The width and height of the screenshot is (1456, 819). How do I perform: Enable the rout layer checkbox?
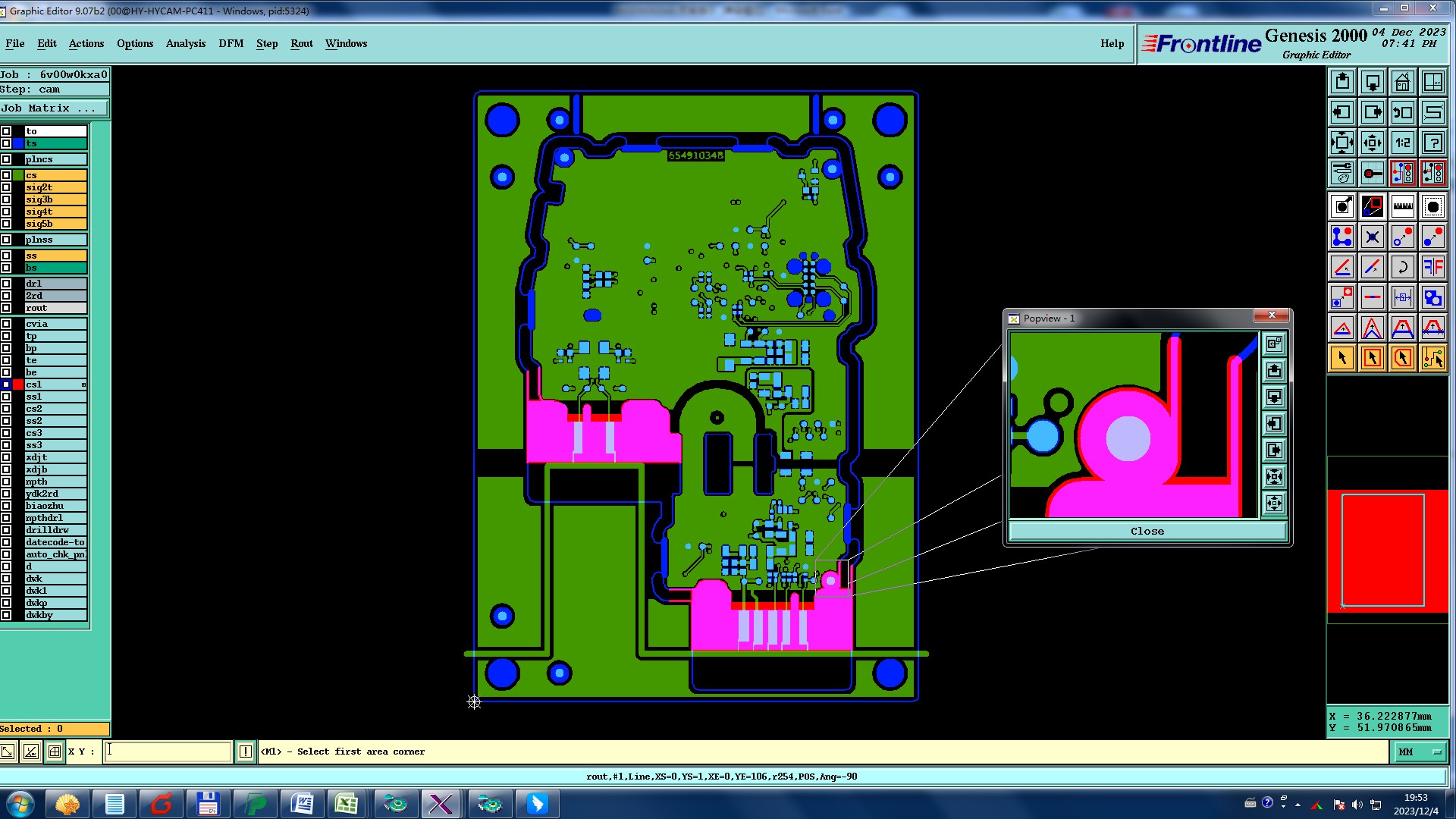[6, 308]
